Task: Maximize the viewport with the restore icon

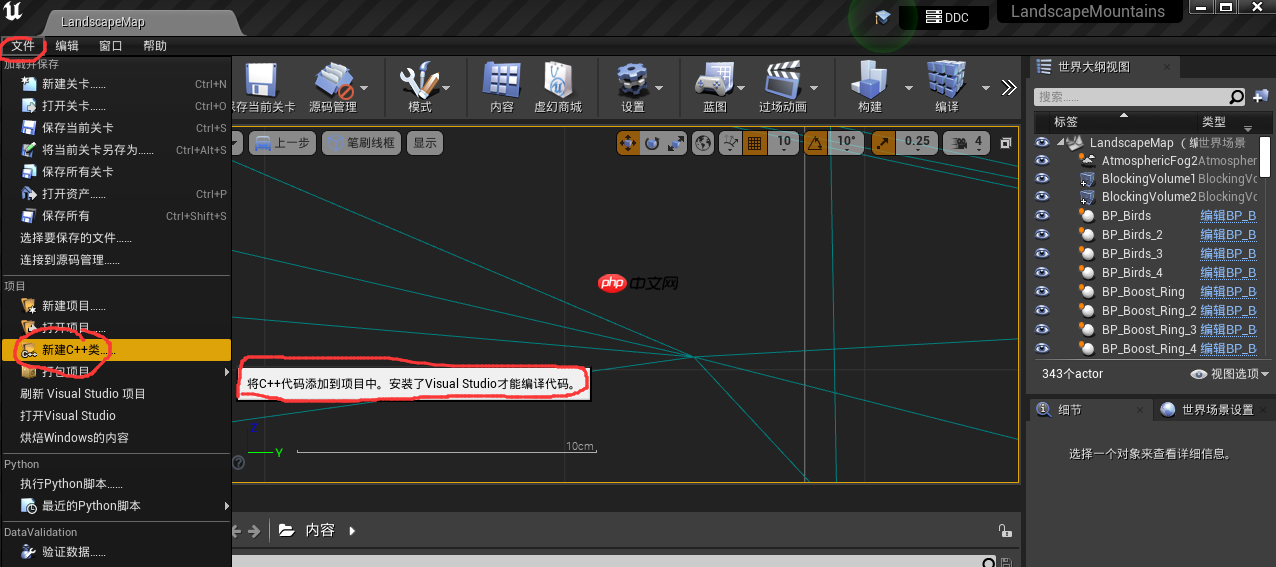Action: (x=1006, y=143)
